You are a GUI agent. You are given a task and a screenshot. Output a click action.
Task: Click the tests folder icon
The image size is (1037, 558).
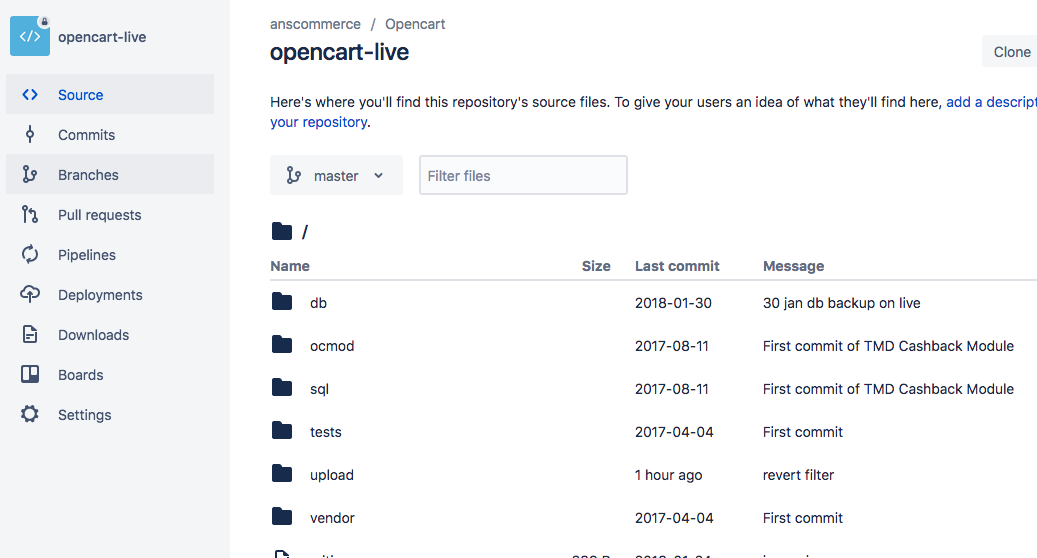(282, 430)
